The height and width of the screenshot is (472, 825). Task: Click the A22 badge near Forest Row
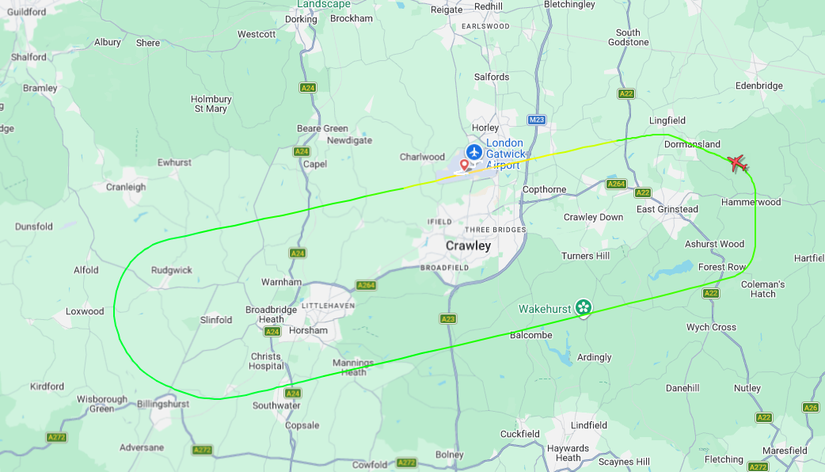(711, 294)
